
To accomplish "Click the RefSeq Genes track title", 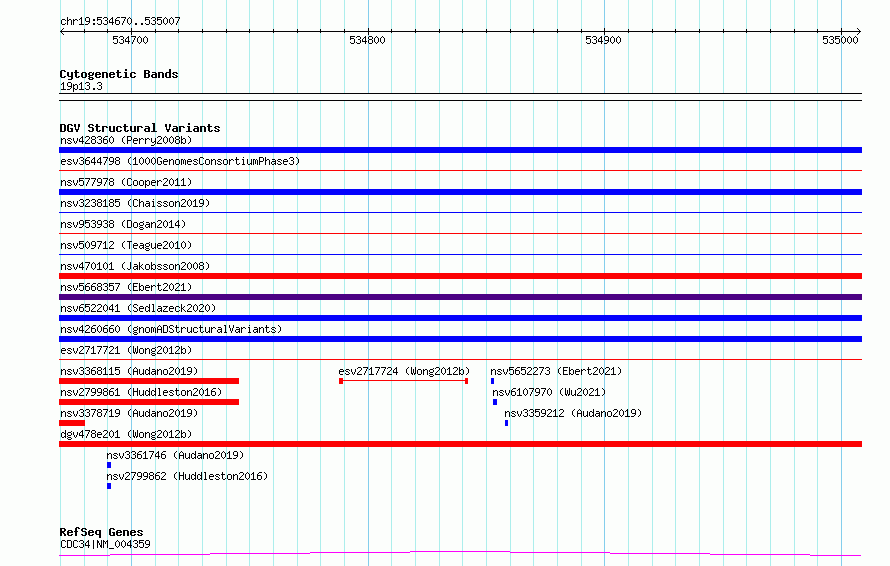I will click(x=101, y=533).
